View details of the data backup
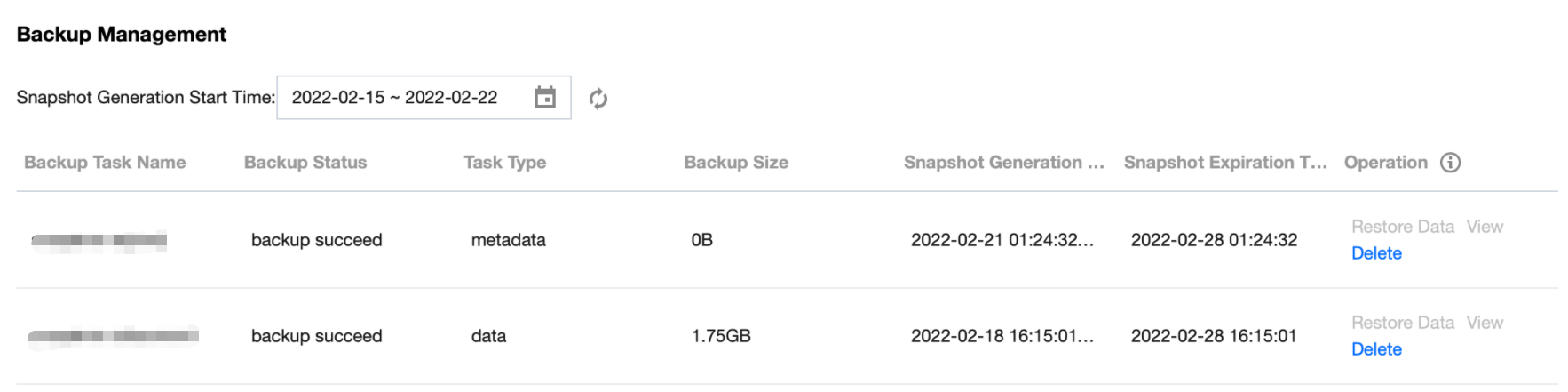The image size is (1568, 392). pyautogui.click(x=1485, y=323)
